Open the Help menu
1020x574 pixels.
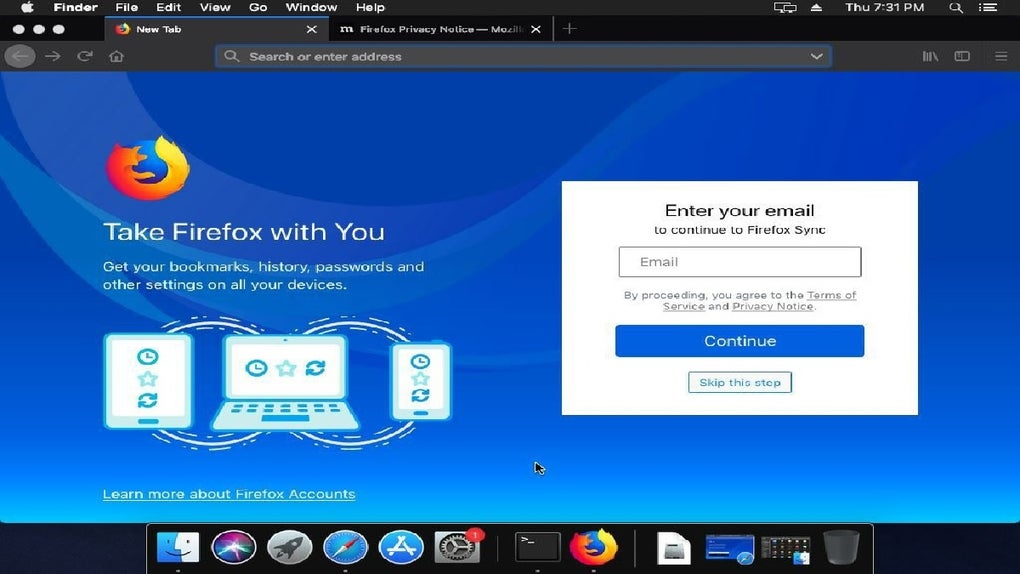point(370,7)
